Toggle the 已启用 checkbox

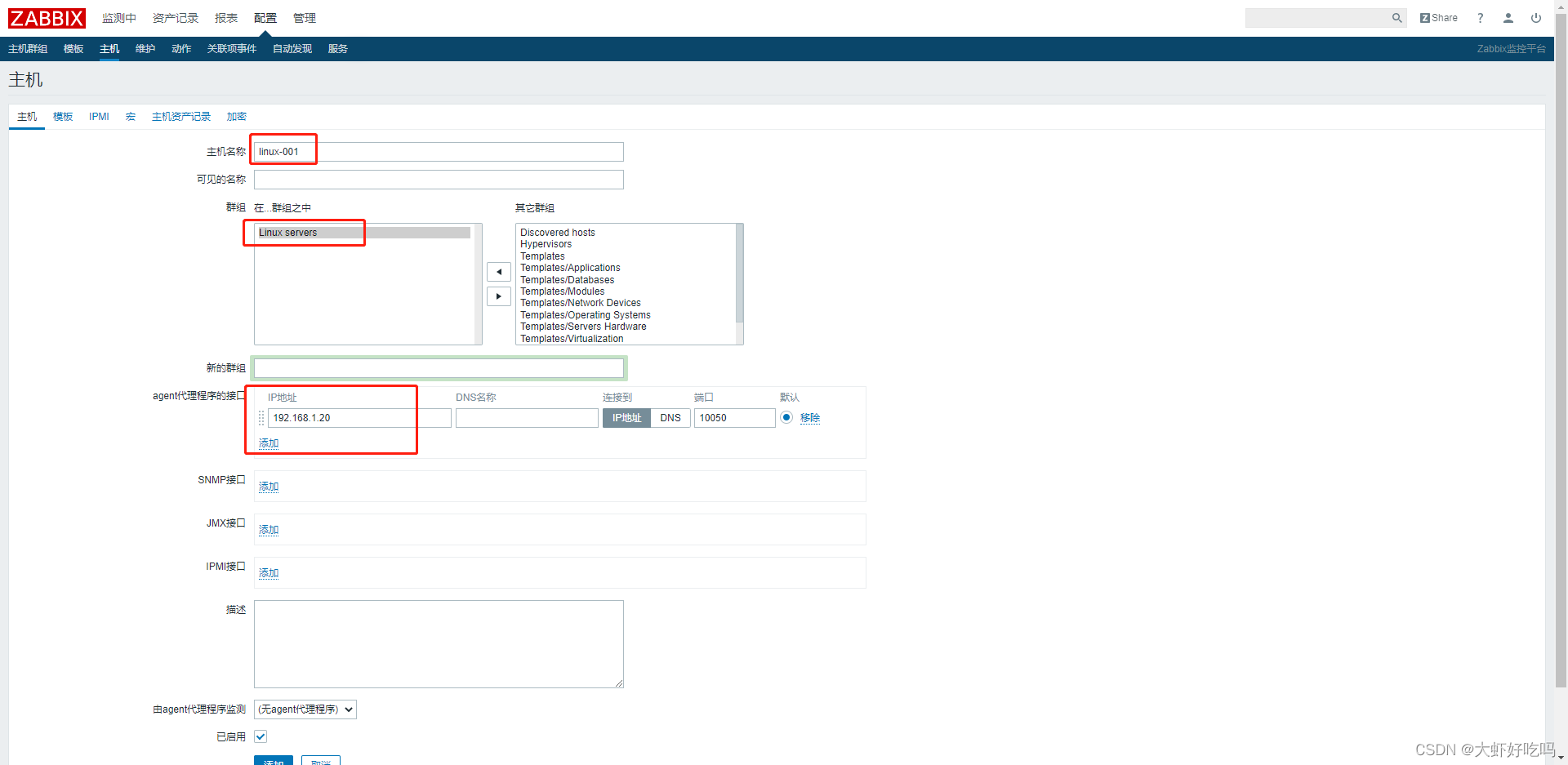click(261, 736)
